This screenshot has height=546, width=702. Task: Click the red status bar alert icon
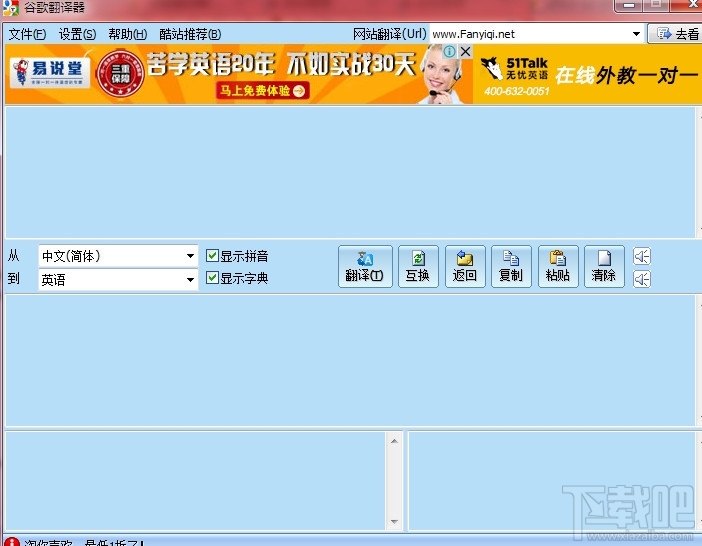(x=12, y=542)
